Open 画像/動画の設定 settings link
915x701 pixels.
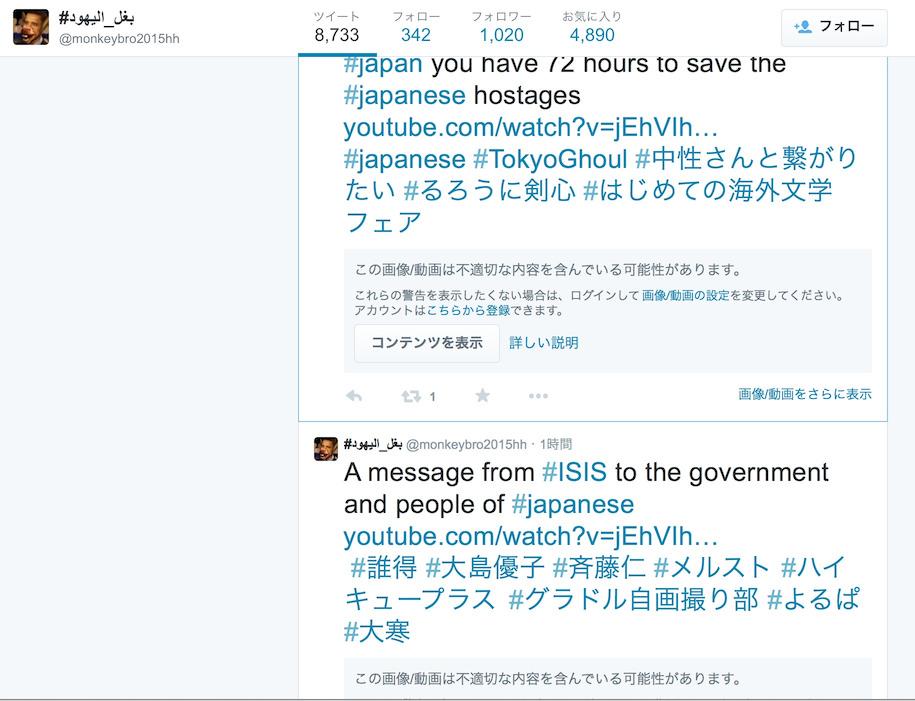pyautogui.click(x=686, y=295)
